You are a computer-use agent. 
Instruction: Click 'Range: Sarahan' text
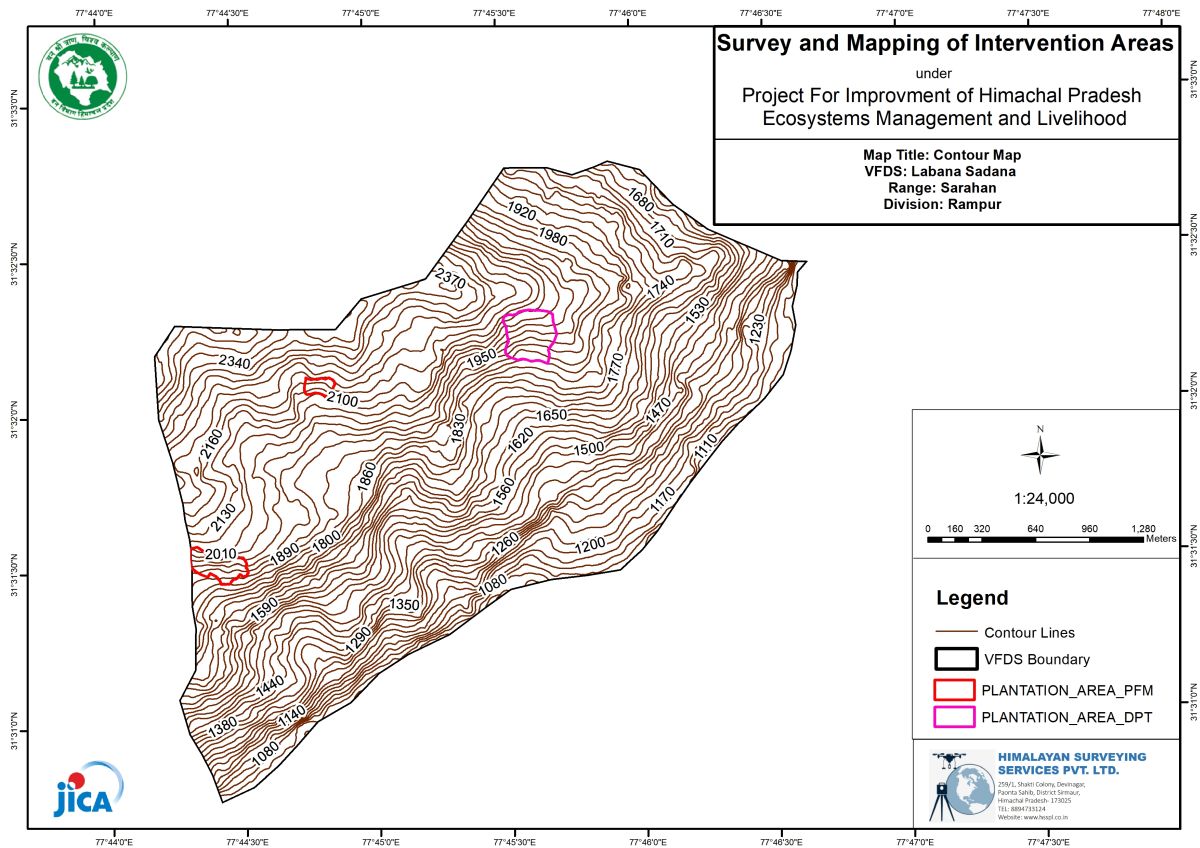(x=942, y=188)
